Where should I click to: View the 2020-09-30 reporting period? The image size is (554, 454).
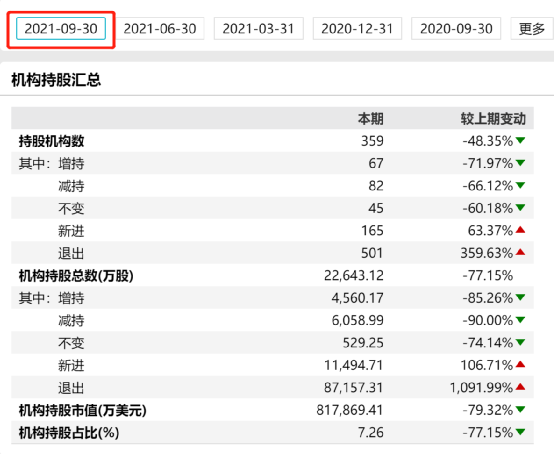(x=456, y=29)
